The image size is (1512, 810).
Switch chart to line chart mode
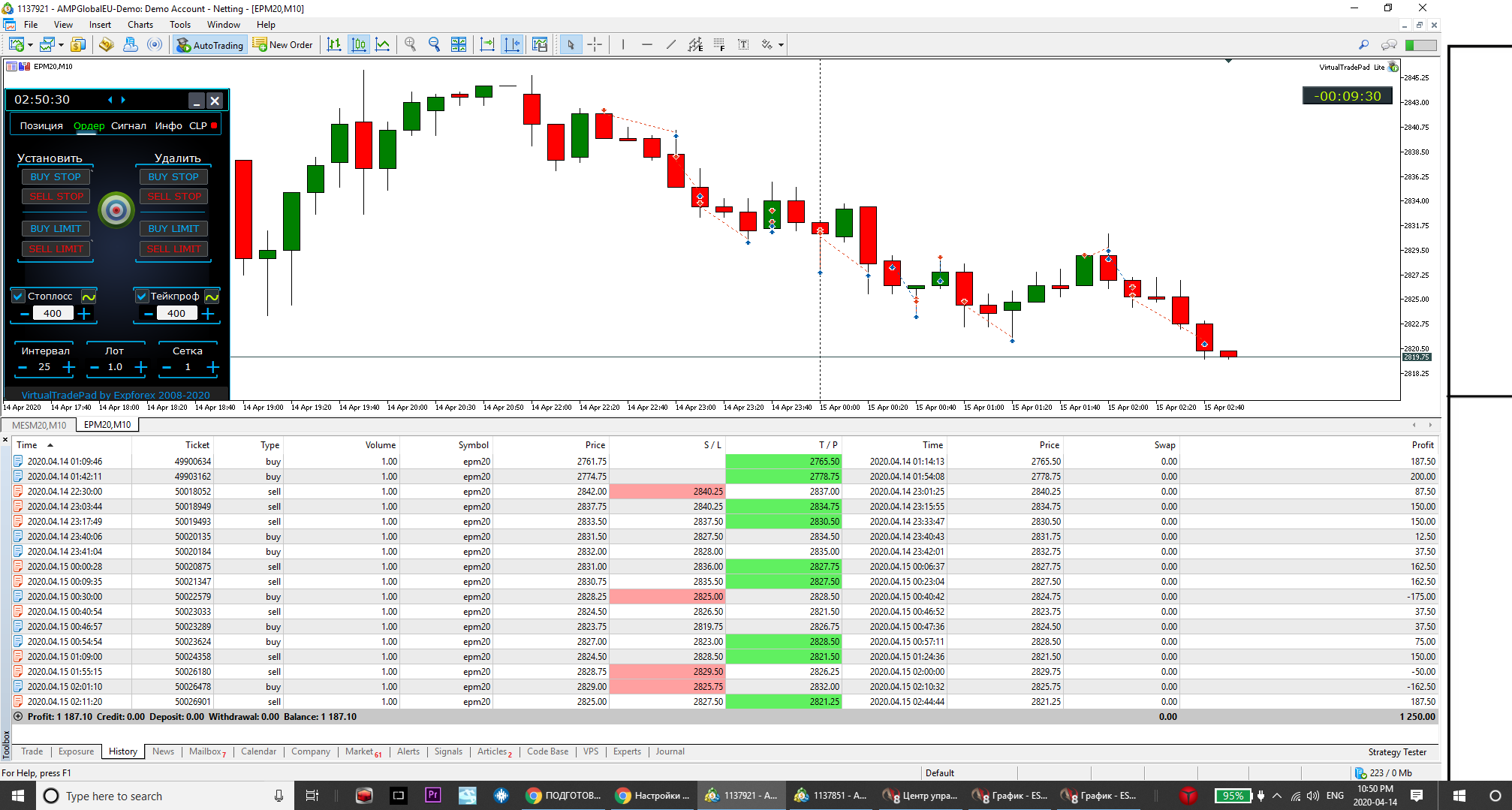pos(383,45)
